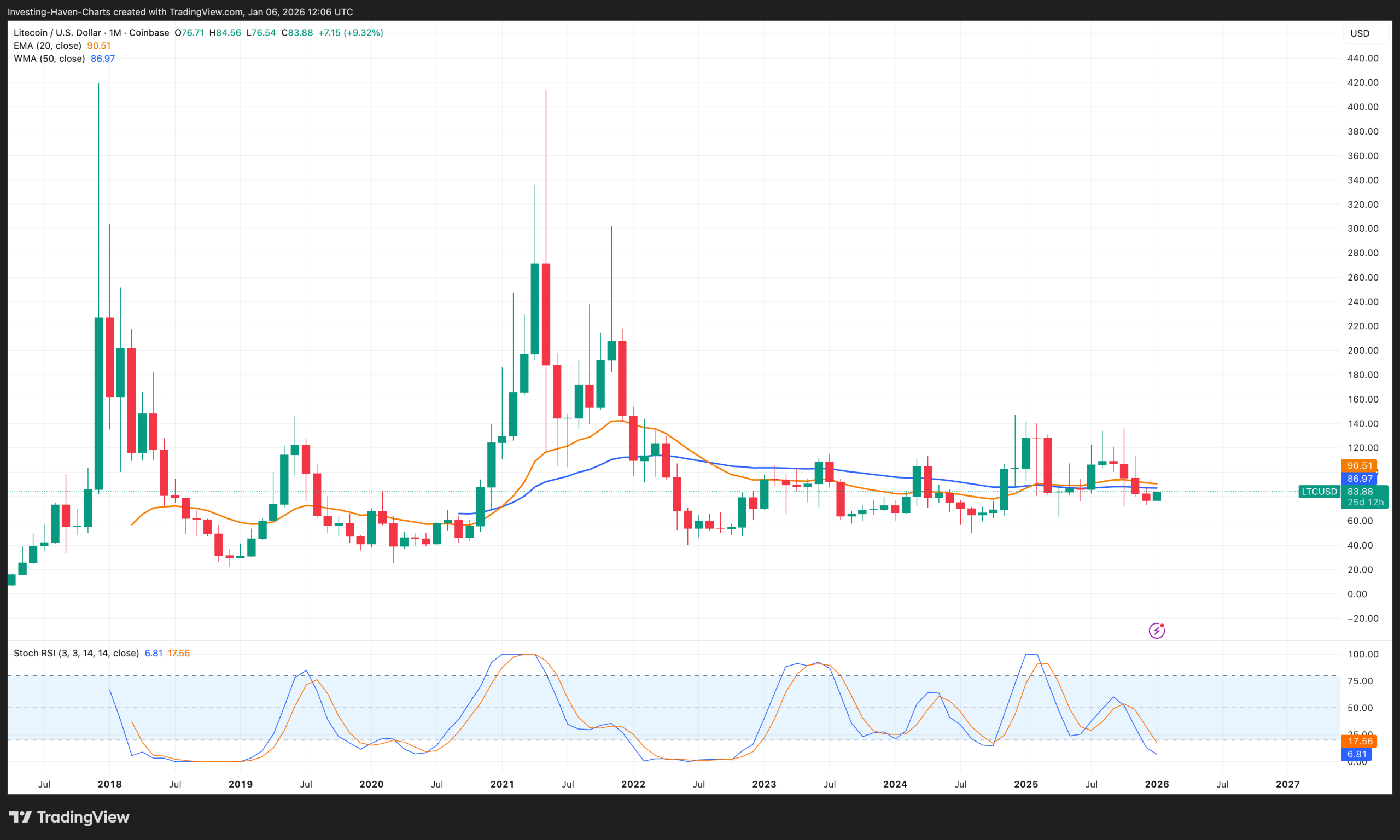The image size is (1400, 840).
Task: Click the 440.00 level on the price scale
Action: click(1363, 57)
